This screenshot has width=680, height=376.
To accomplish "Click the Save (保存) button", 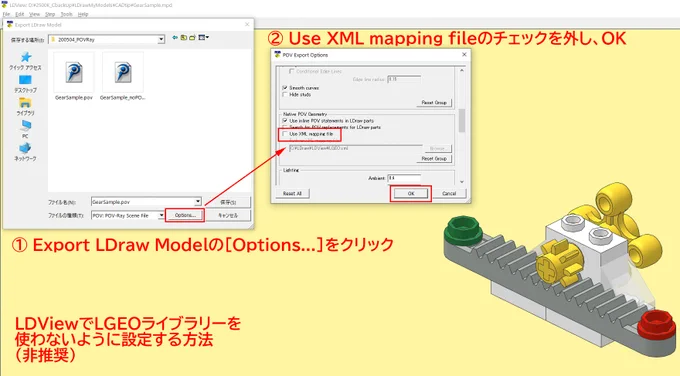I will point(228,202).
